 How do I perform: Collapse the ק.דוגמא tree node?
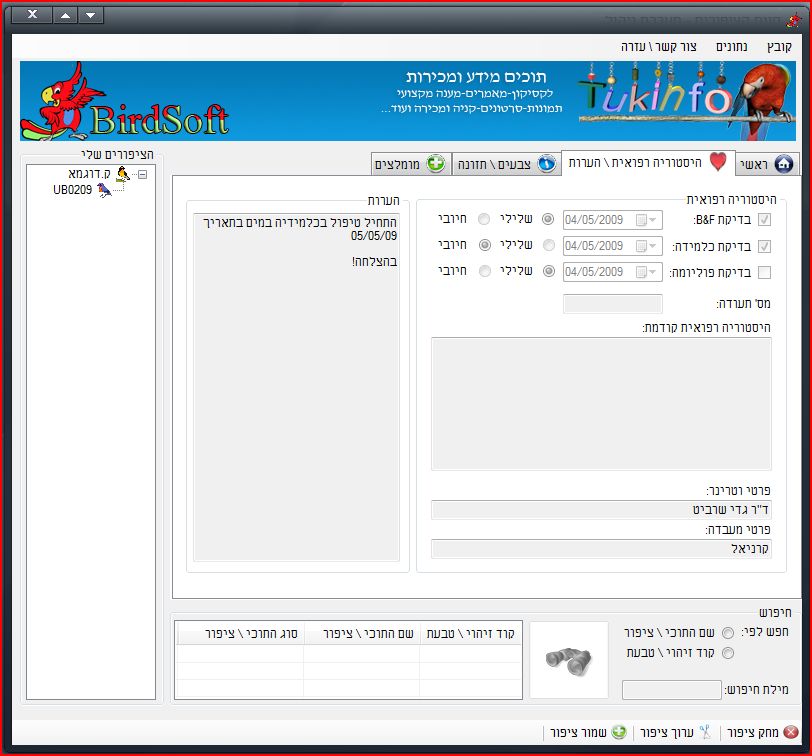[x=142, y=174]
